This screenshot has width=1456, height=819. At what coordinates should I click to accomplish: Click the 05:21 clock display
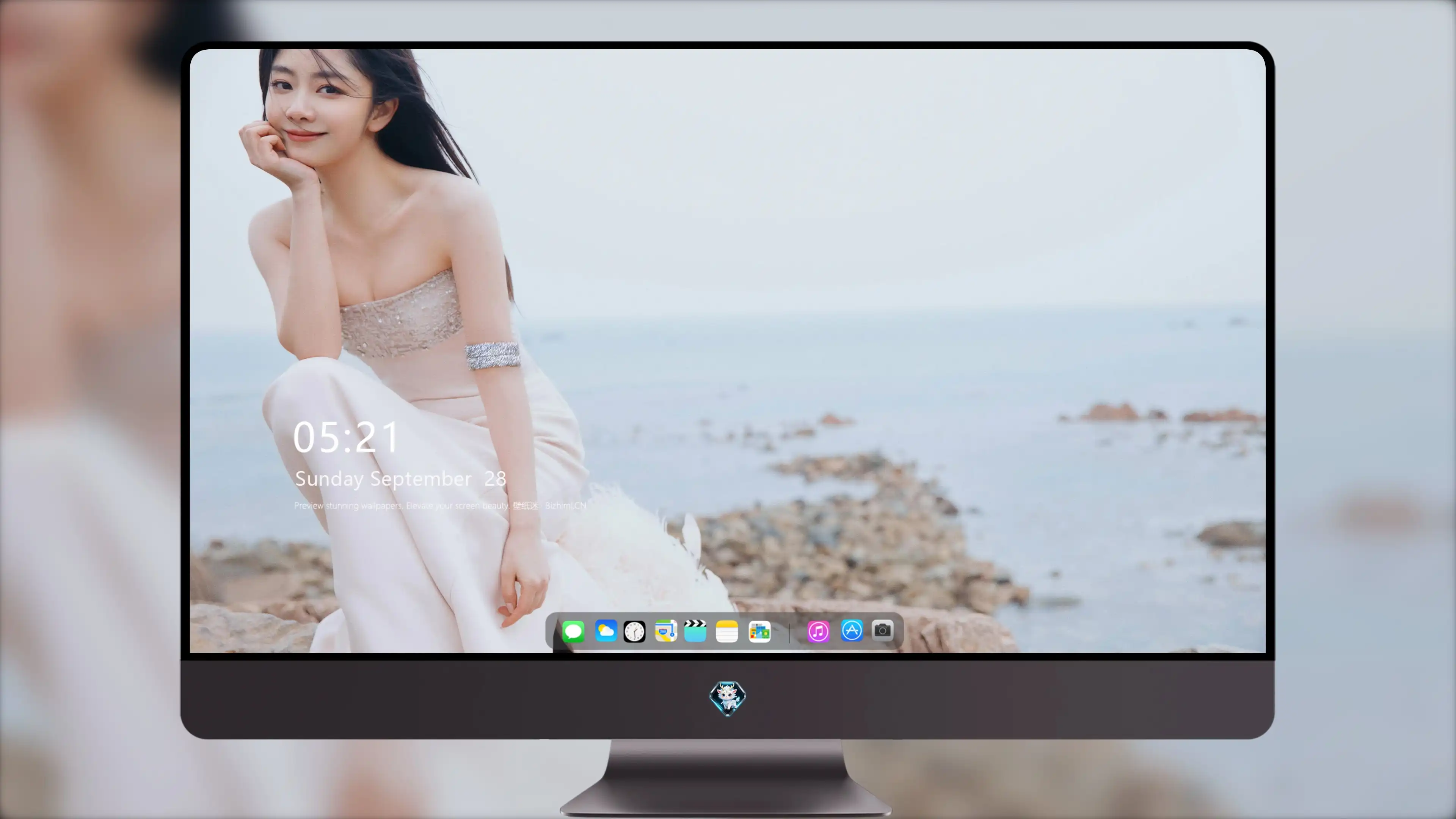click(x=346, y=438)
